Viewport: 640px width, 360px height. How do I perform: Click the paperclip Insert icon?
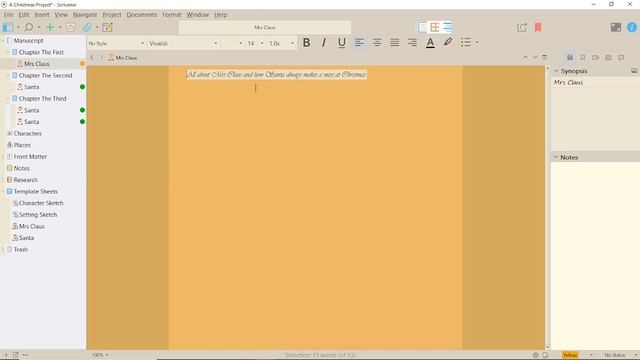[87, 27]
